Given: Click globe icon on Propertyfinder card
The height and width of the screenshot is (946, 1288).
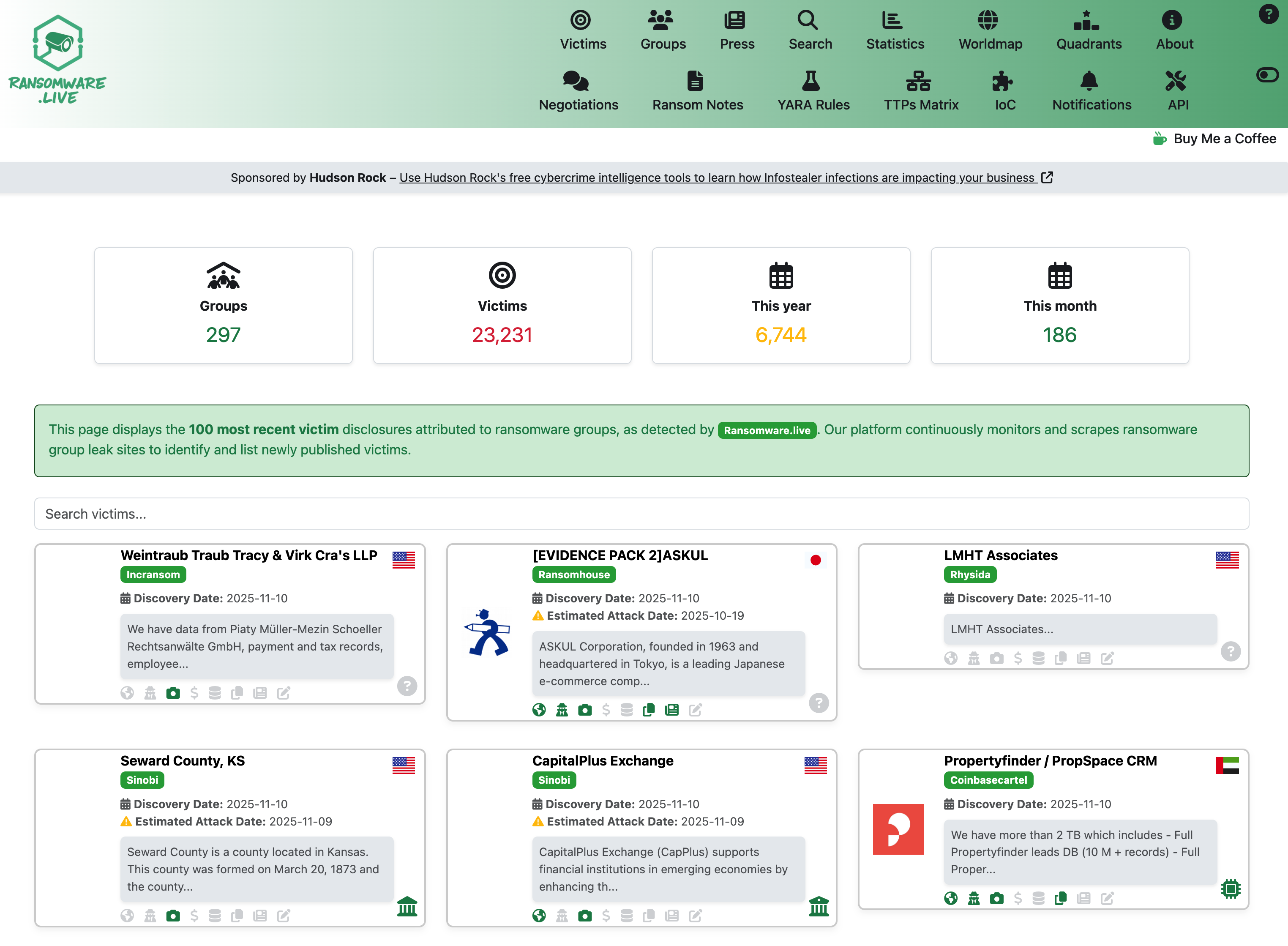Looking at the screenshot, I should (x=951, y=899).
